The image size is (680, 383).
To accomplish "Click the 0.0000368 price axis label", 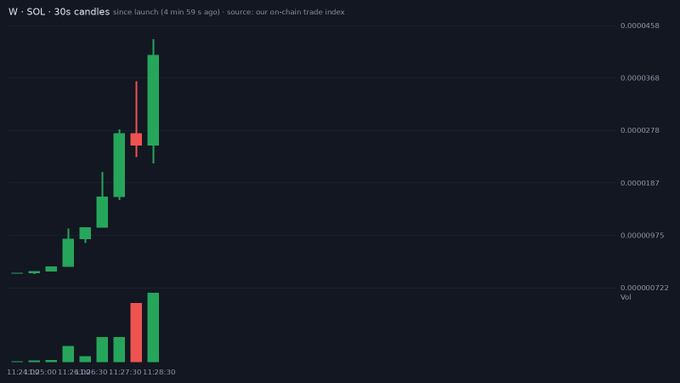I will click(x=640, y=78).
